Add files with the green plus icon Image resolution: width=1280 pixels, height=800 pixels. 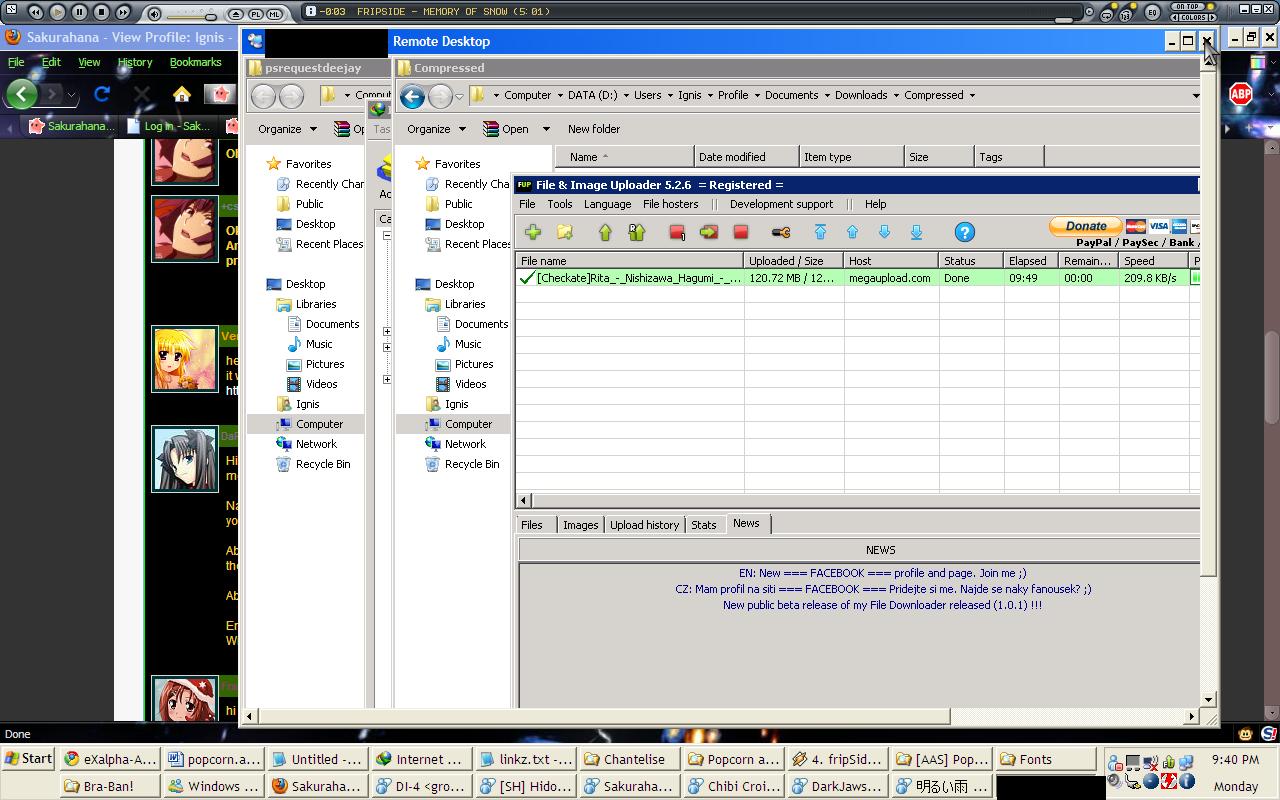tap(533, 232)
